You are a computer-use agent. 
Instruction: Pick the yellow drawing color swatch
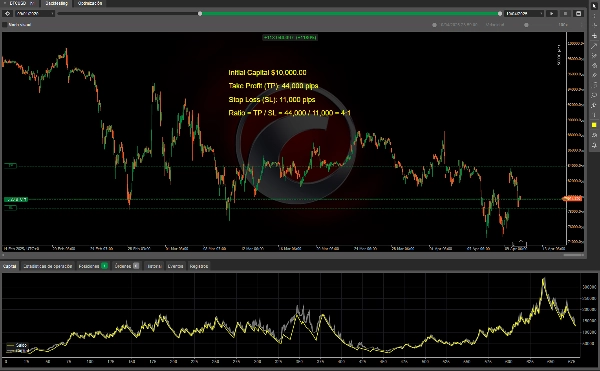(594, 125)
